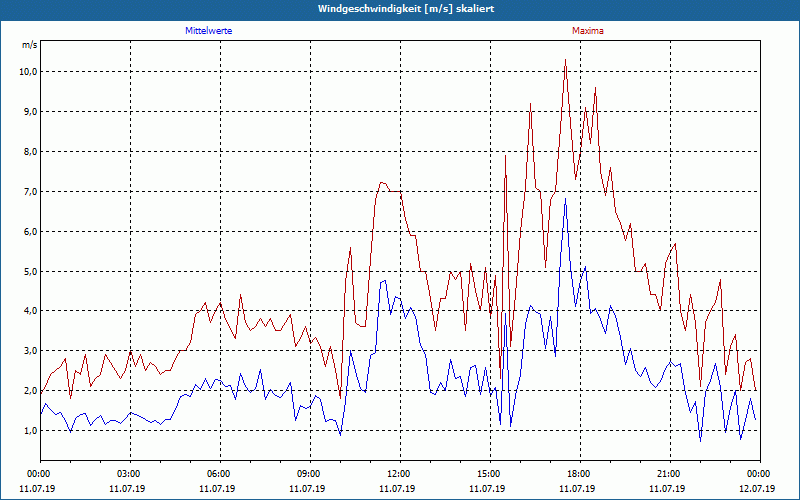The height and width of the screenshot is (500, 800).
Task: Click the chart title Windgeschwindigkeit [m/s] skaliert
Action: tap(406, 9)
